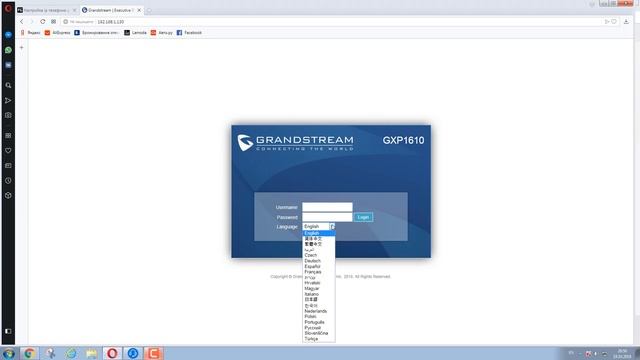640x360 pixels.
Task: Open the Яндекс bookmark
Action: [x=31, y=33]
